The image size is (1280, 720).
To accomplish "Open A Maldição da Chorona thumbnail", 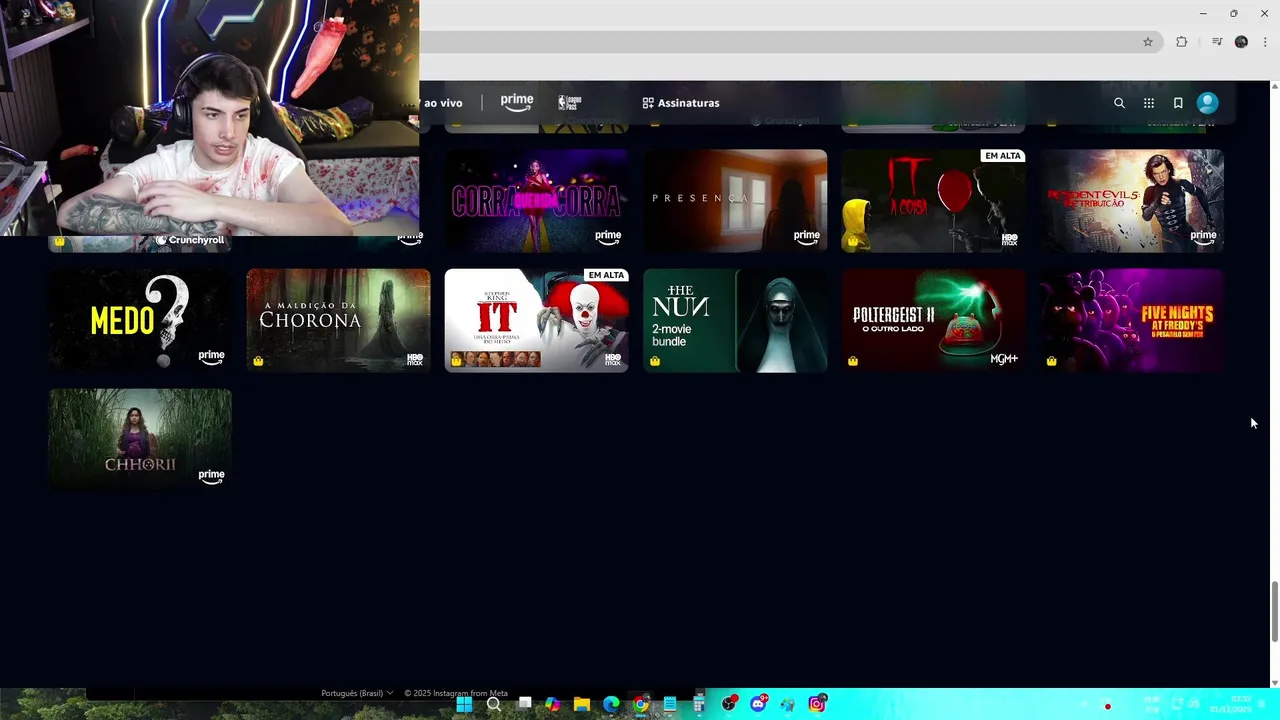I will [338, 320].
